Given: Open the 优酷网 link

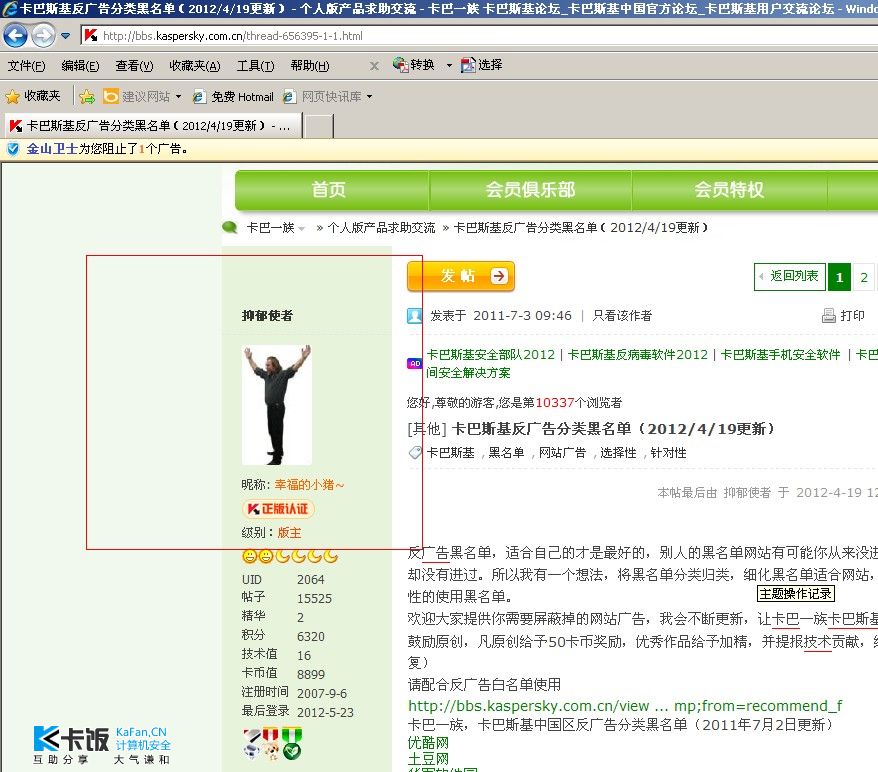Looking at the screenshot, I should pos(428,743).
